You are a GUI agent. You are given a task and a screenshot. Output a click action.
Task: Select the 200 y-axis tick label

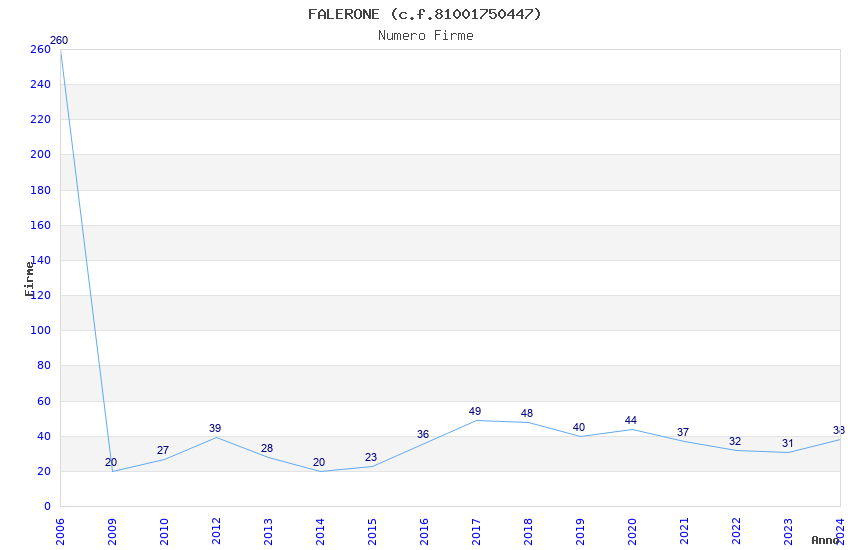[x=40, y=154]
